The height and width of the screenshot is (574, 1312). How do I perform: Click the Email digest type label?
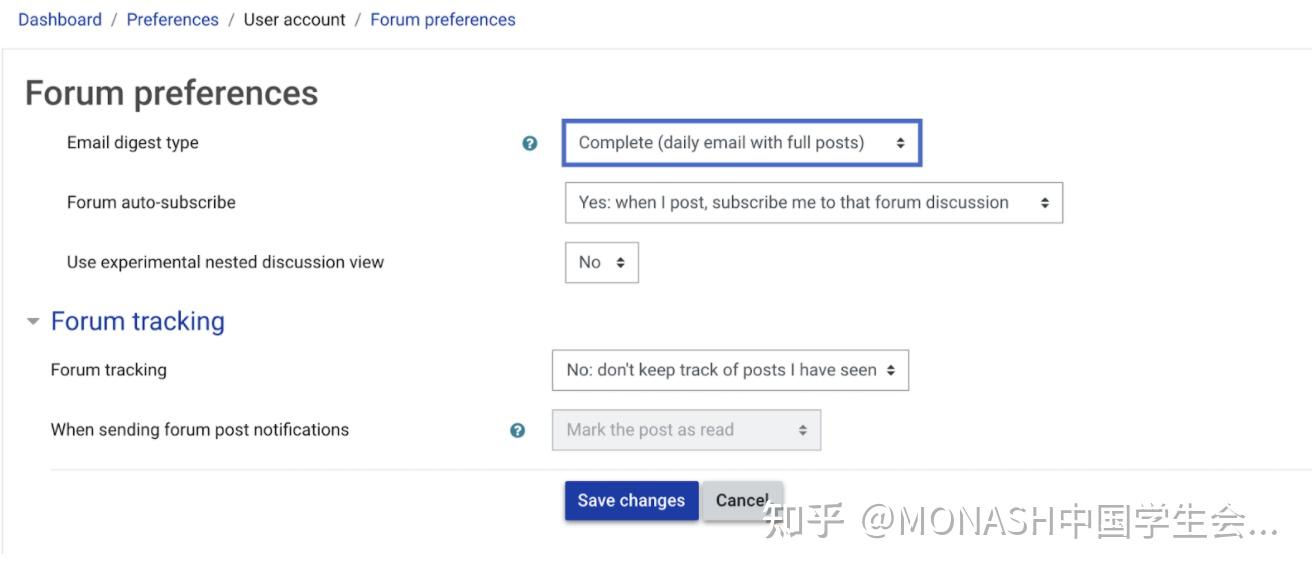(x=133, y=142)
